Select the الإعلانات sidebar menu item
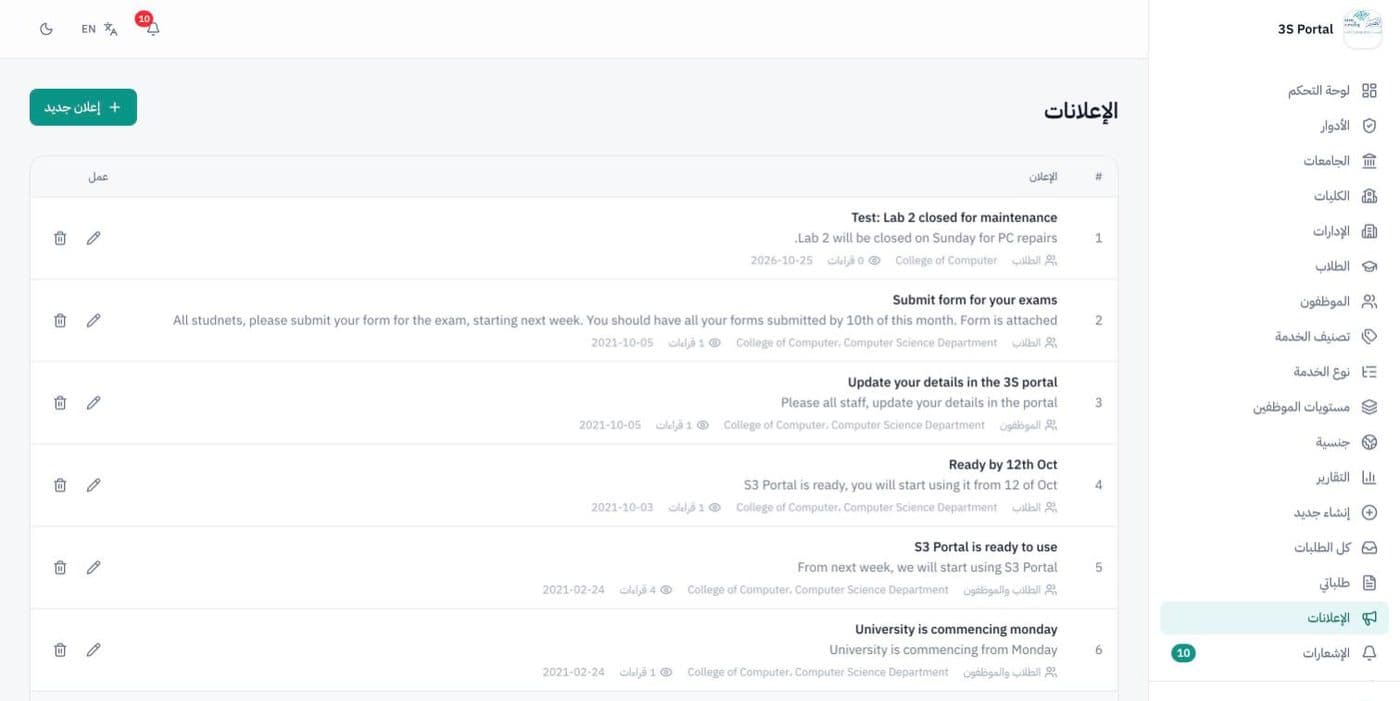The image size is (1400, 701). coord(1274,618)
